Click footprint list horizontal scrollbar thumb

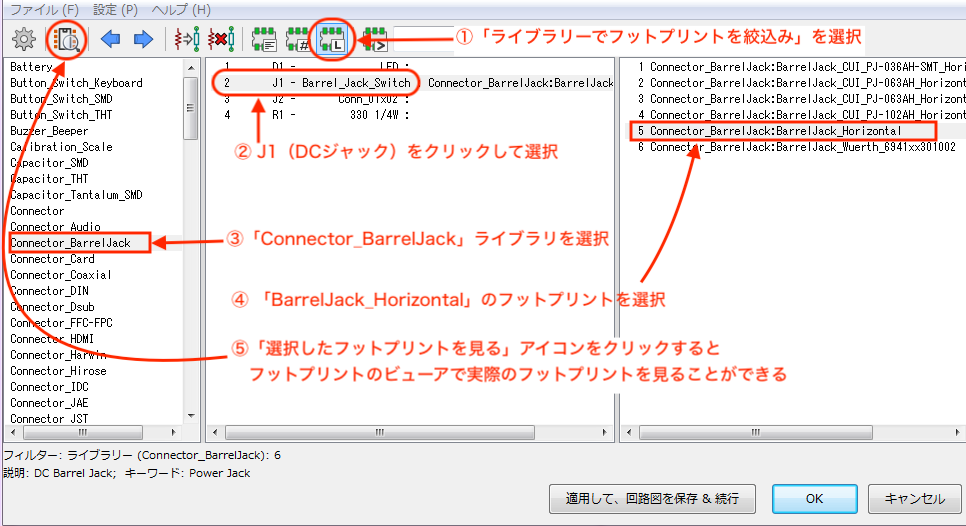(756, 432)
